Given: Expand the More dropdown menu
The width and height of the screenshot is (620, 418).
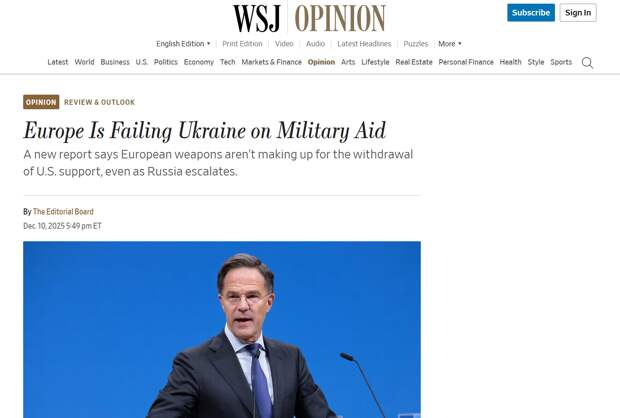Looking at the screenshot, I should pyautogui.click(x=450, y=44).
